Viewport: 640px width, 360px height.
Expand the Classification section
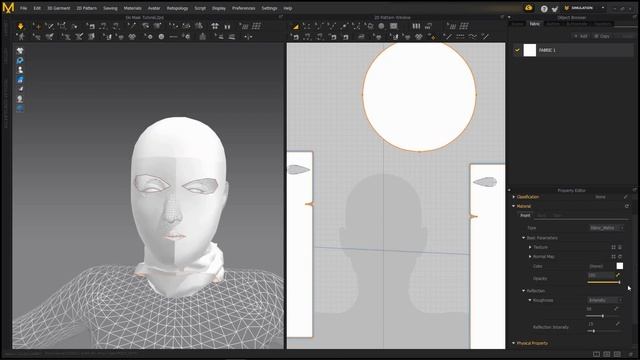pos(514,197)
